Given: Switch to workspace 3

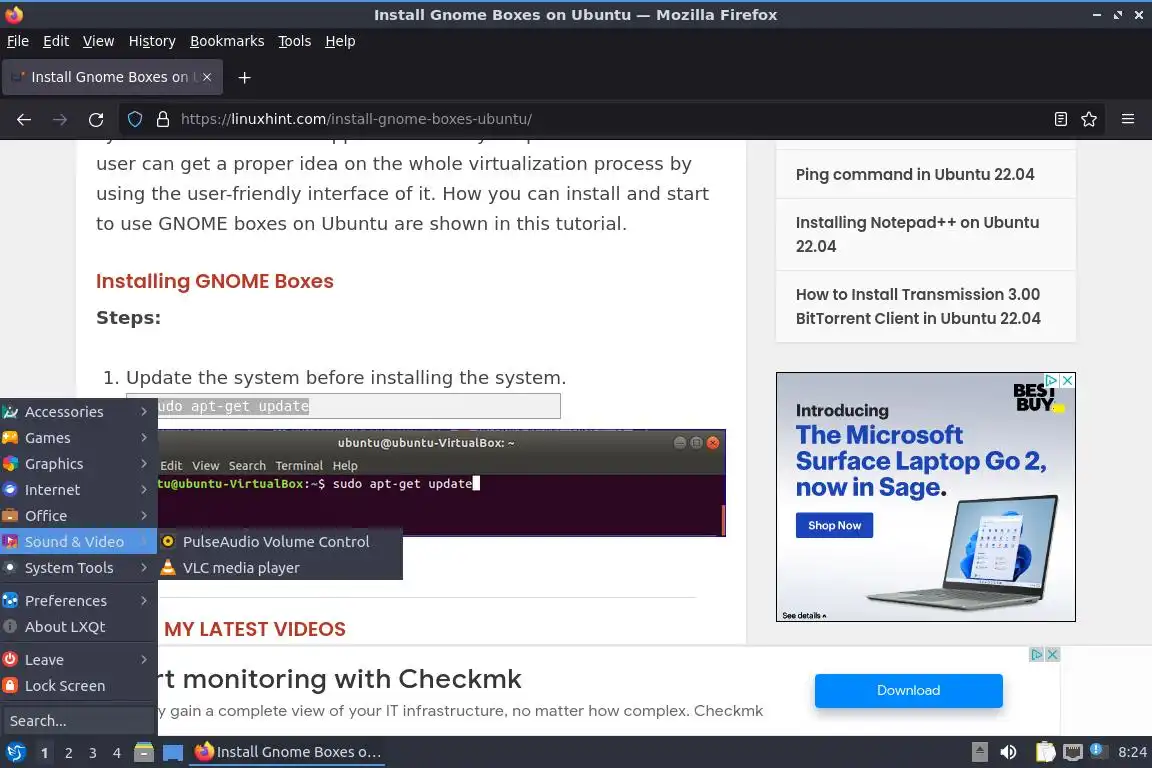Looking at the screenshot, I should pyautogui.click(x=93, y=753).
